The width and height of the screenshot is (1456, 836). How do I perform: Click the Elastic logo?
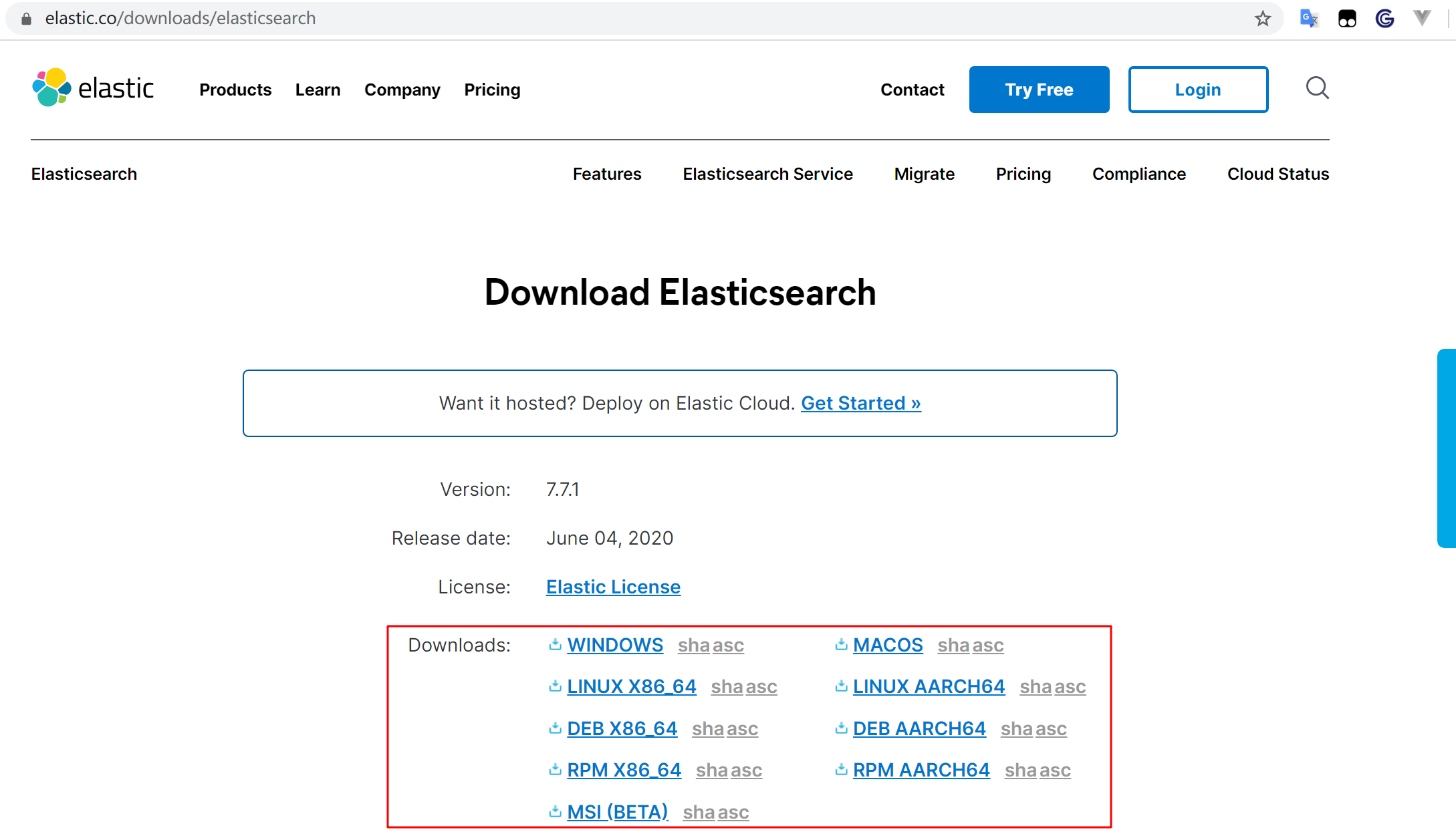[x=92, y=88]
